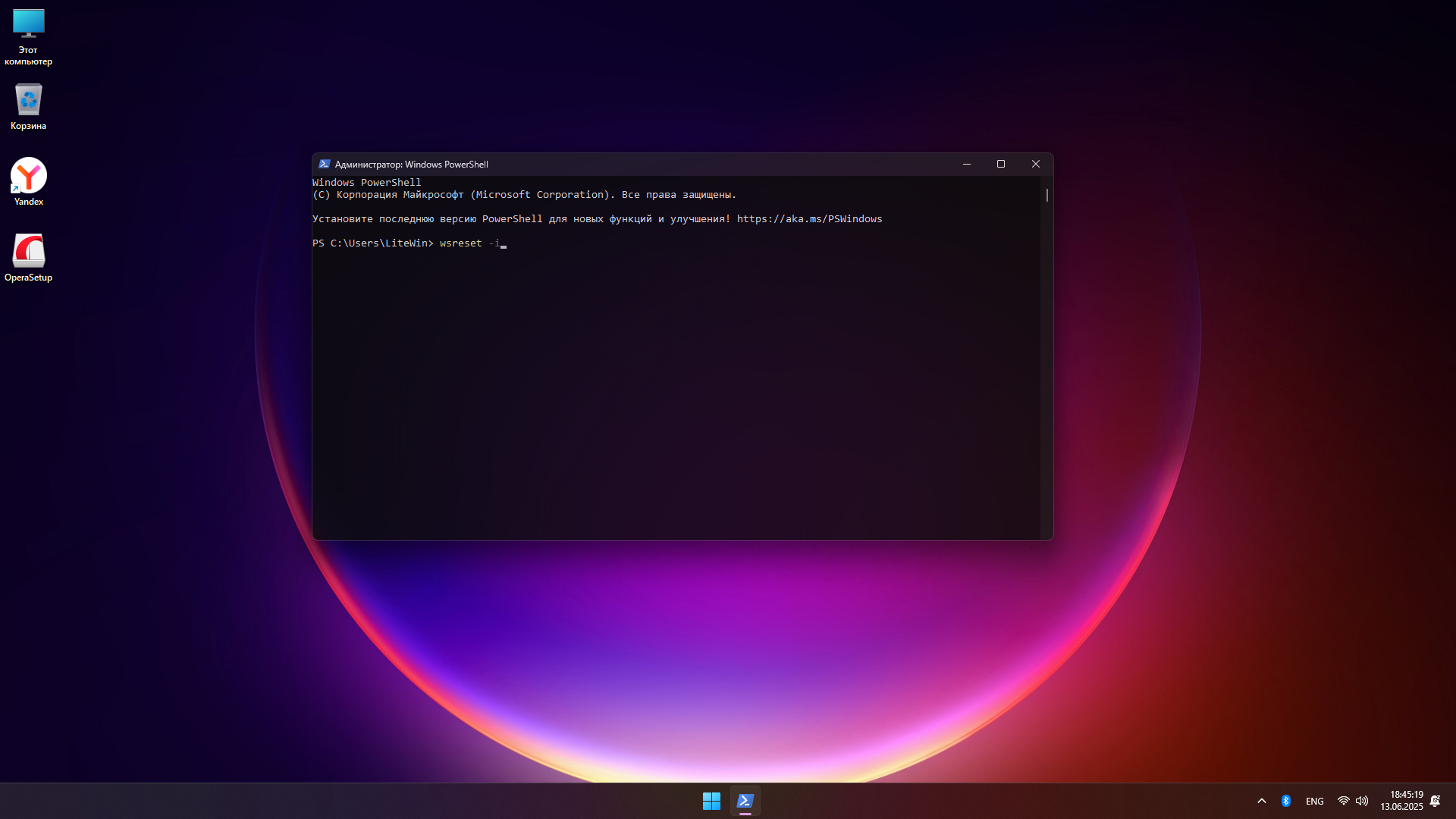1456x819 pixels.
Task: Switch the ENG input language indicator
Action: (1315, 801)
